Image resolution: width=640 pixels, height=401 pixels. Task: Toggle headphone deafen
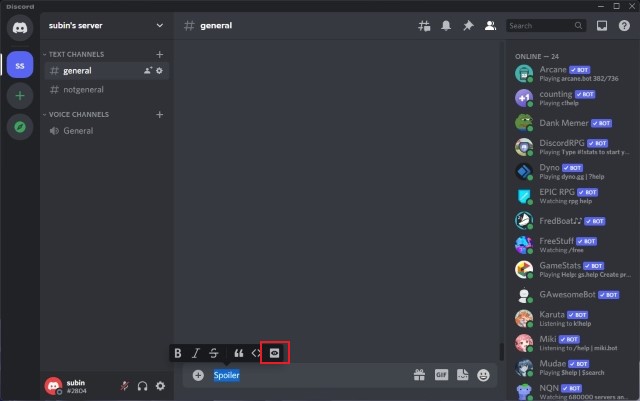click(142, 386)
